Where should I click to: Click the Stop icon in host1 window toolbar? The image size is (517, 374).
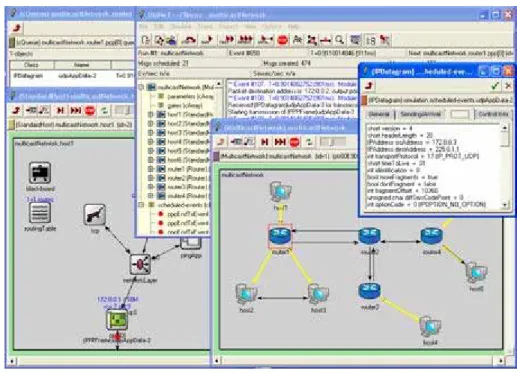point(90,110)
